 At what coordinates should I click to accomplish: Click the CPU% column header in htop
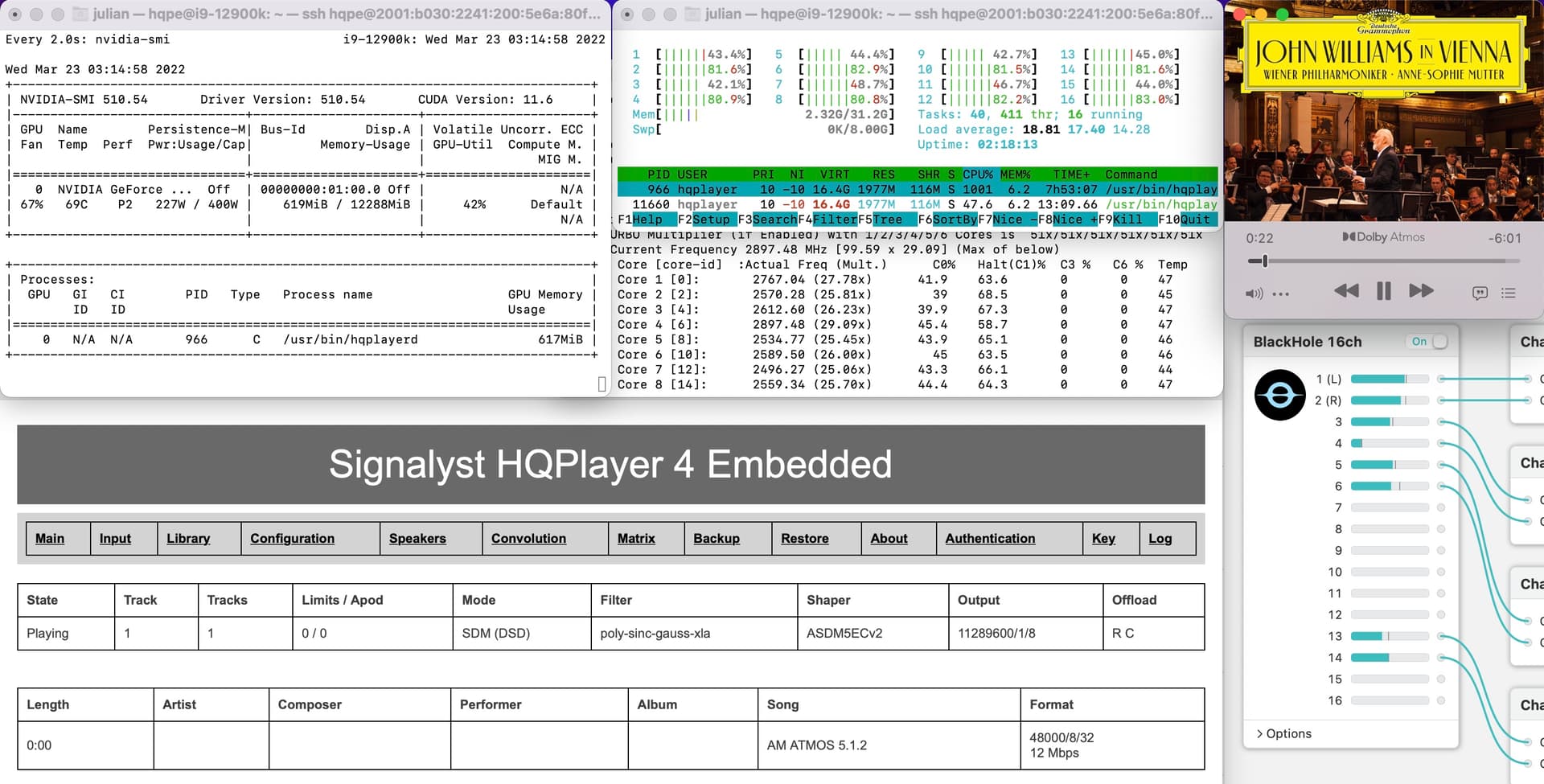coord(977,174)
